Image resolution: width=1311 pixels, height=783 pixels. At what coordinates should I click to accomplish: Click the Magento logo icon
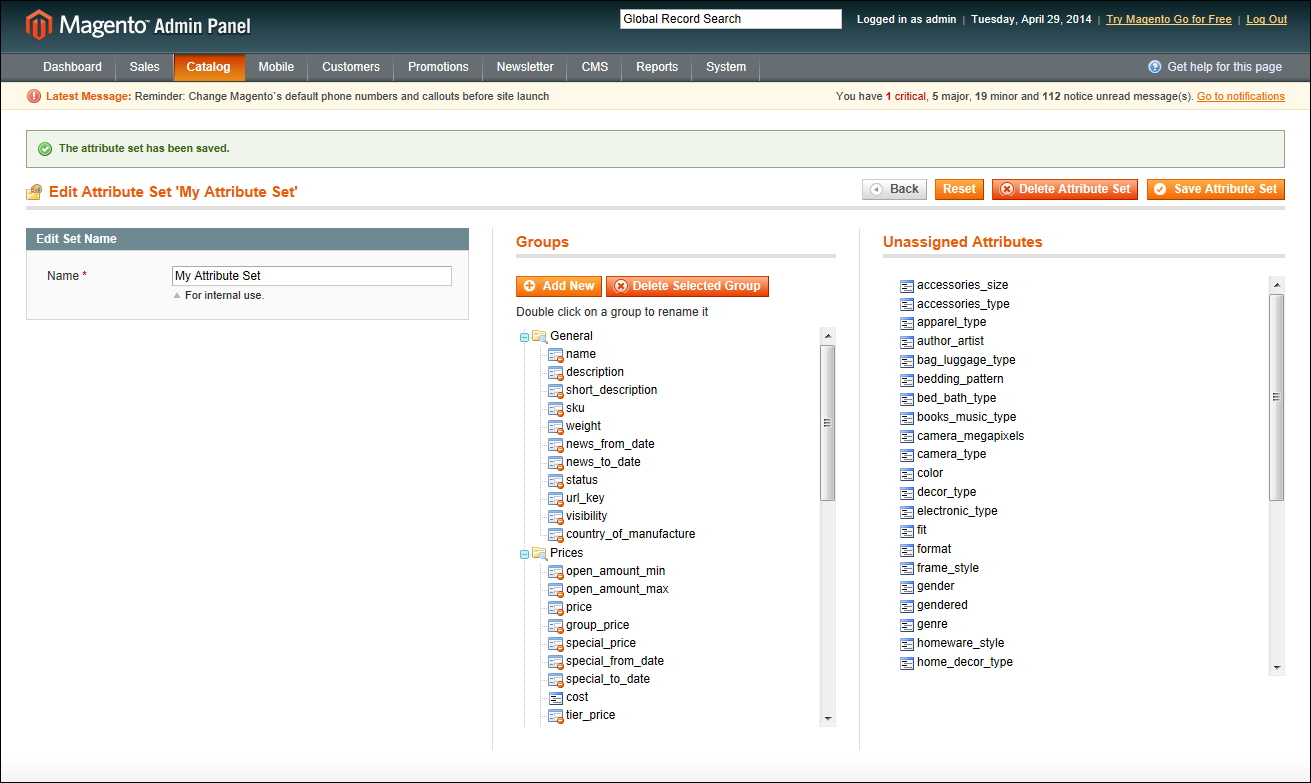pos(39,25)
